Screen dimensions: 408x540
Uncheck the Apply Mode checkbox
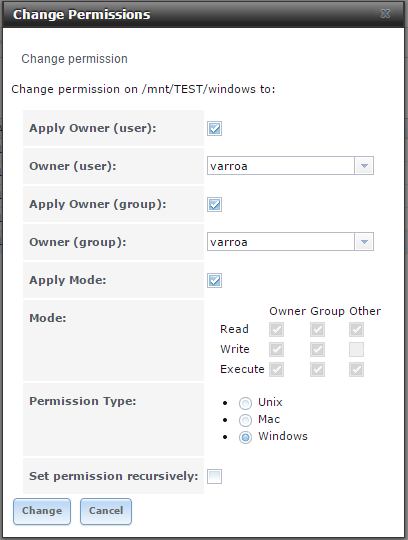[x=214, y=280]
